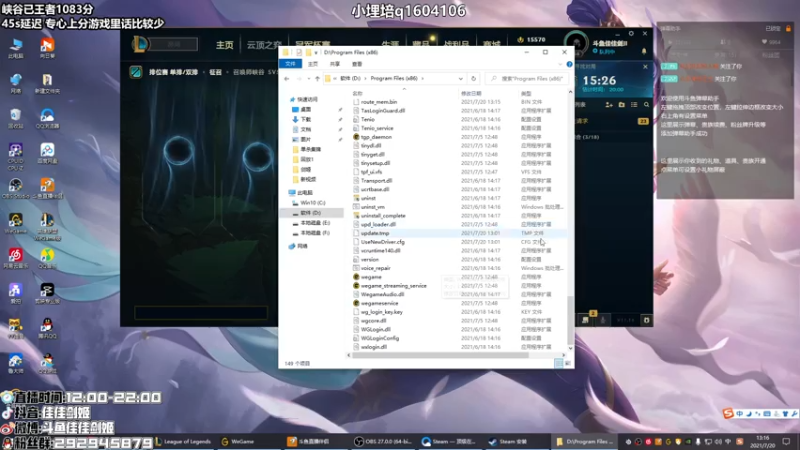
Task: Switch to the 主页 ribbon tab in Explorer
Action: coord(313,64)
